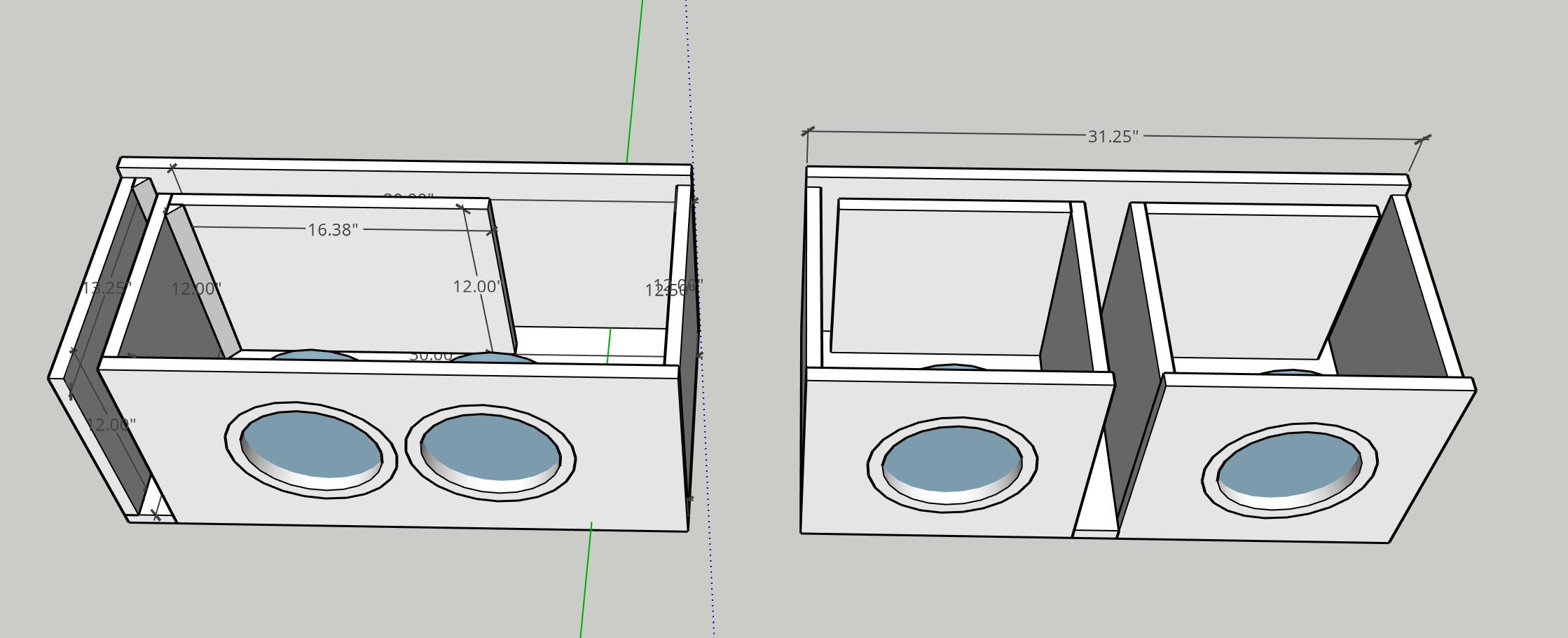Select left speaker cutout of the split box
This screenshot has width=1568, height=638.
coord(952,465)
